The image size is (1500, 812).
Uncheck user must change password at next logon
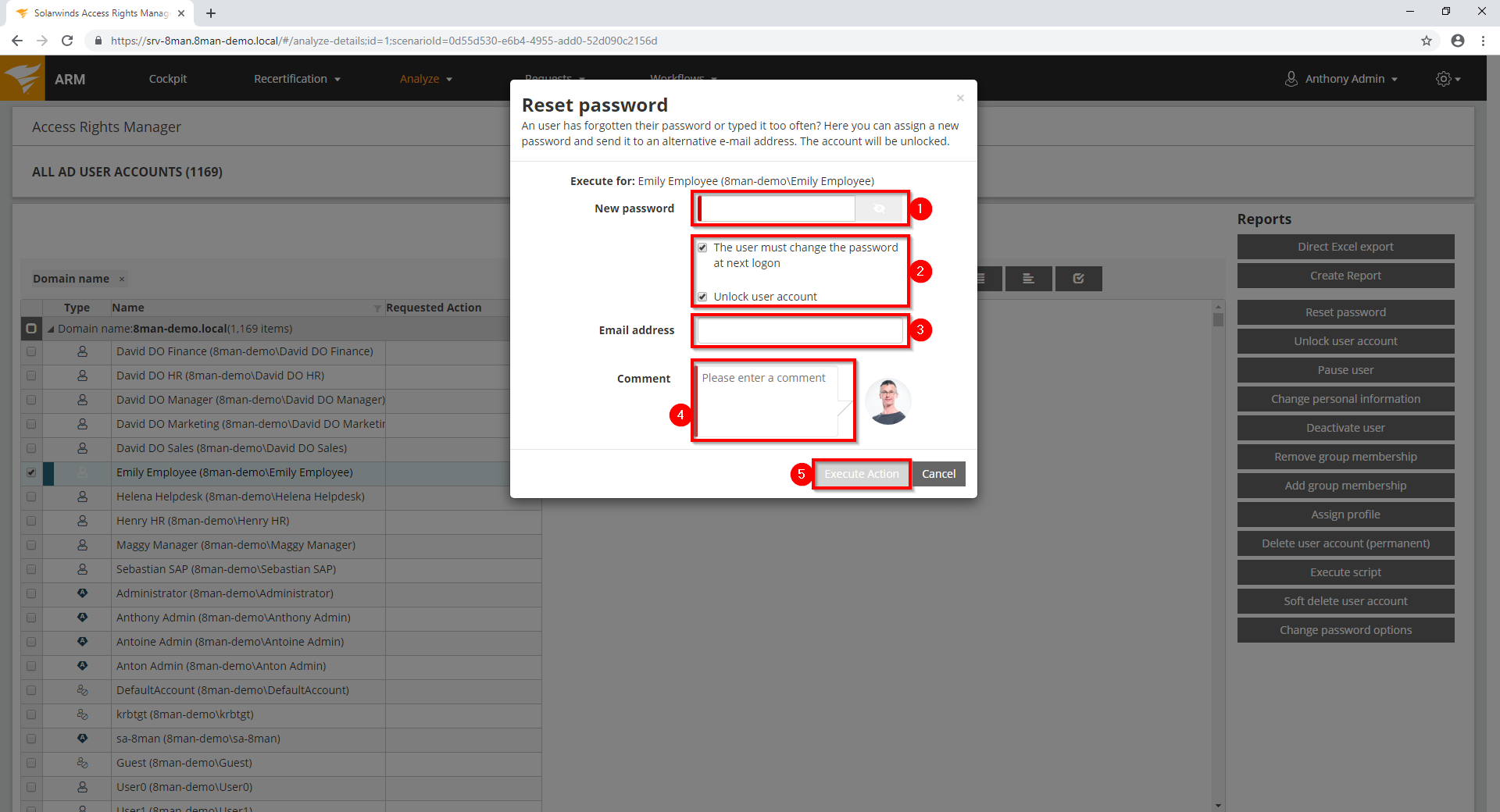[702, 248]
